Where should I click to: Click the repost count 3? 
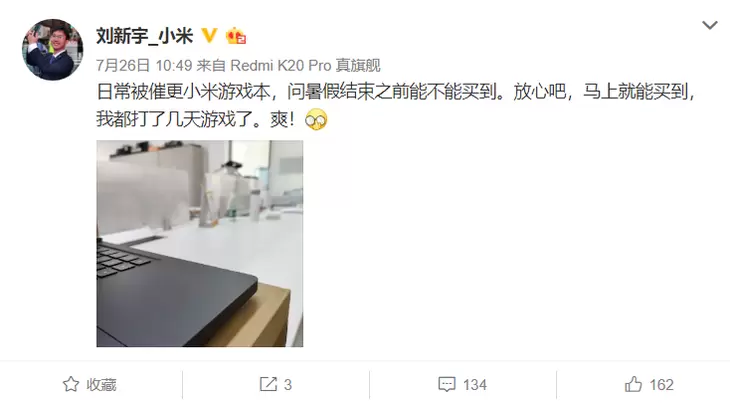(x=288, y=385)
